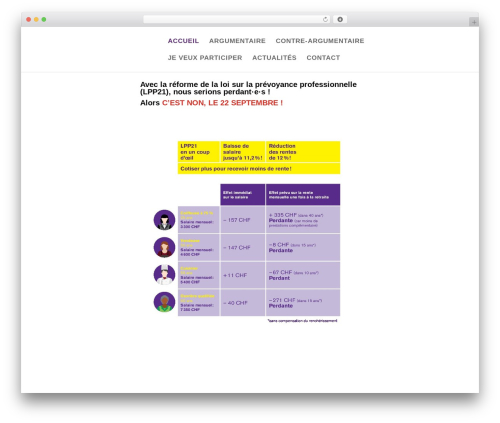Click the avatar wearing green clothing
This screenshot has height=423, width=500.
point(164,302)
